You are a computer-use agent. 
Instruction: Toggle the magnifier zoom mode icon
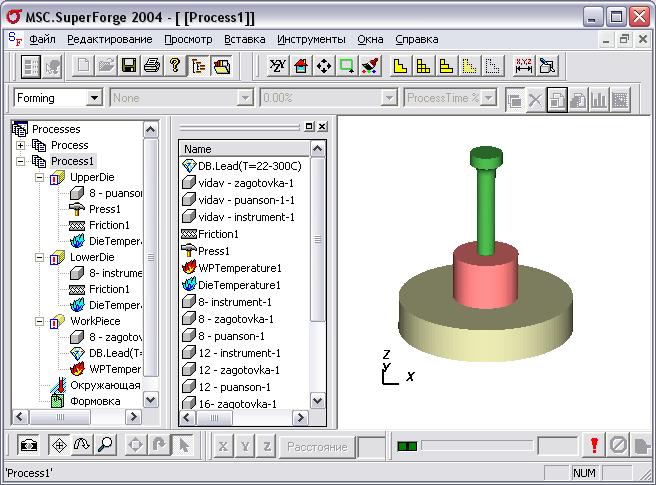point(105,445)
